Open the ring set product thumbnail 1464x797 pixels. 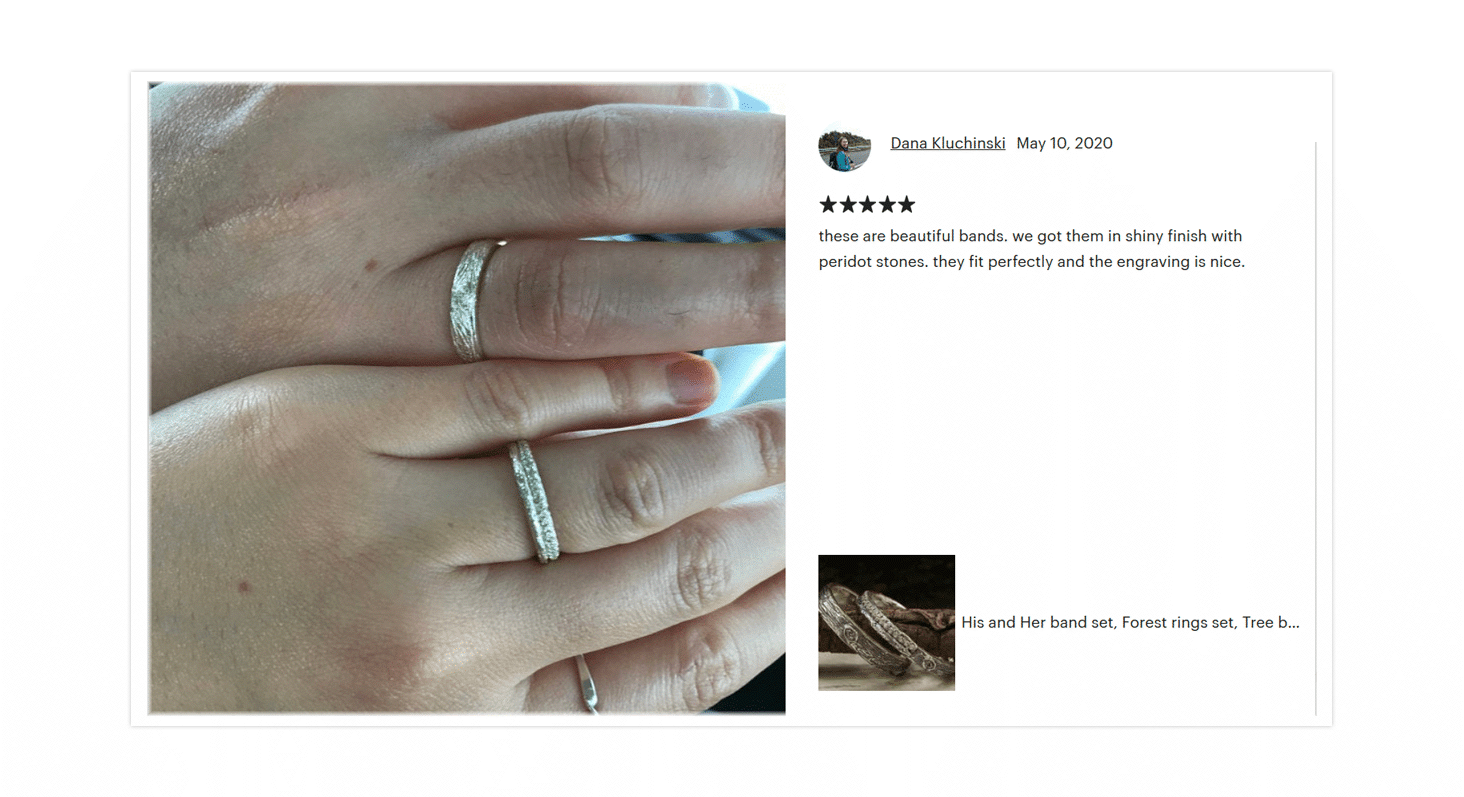pos(886,622)
